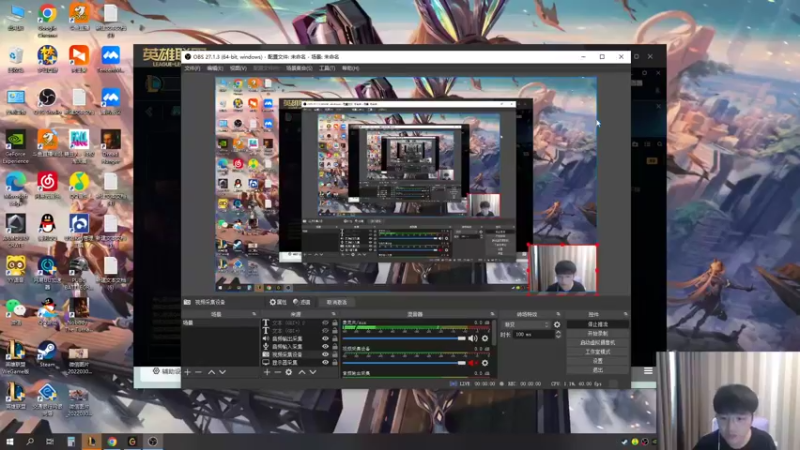Add a new source with plus icon

pyautogui.click(x=267, y=372)
